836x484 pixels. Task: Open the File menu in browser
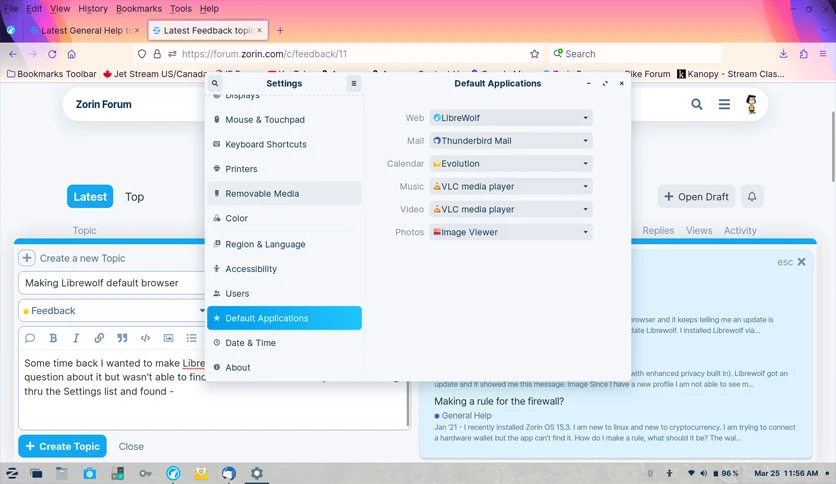tap(11, 9)
